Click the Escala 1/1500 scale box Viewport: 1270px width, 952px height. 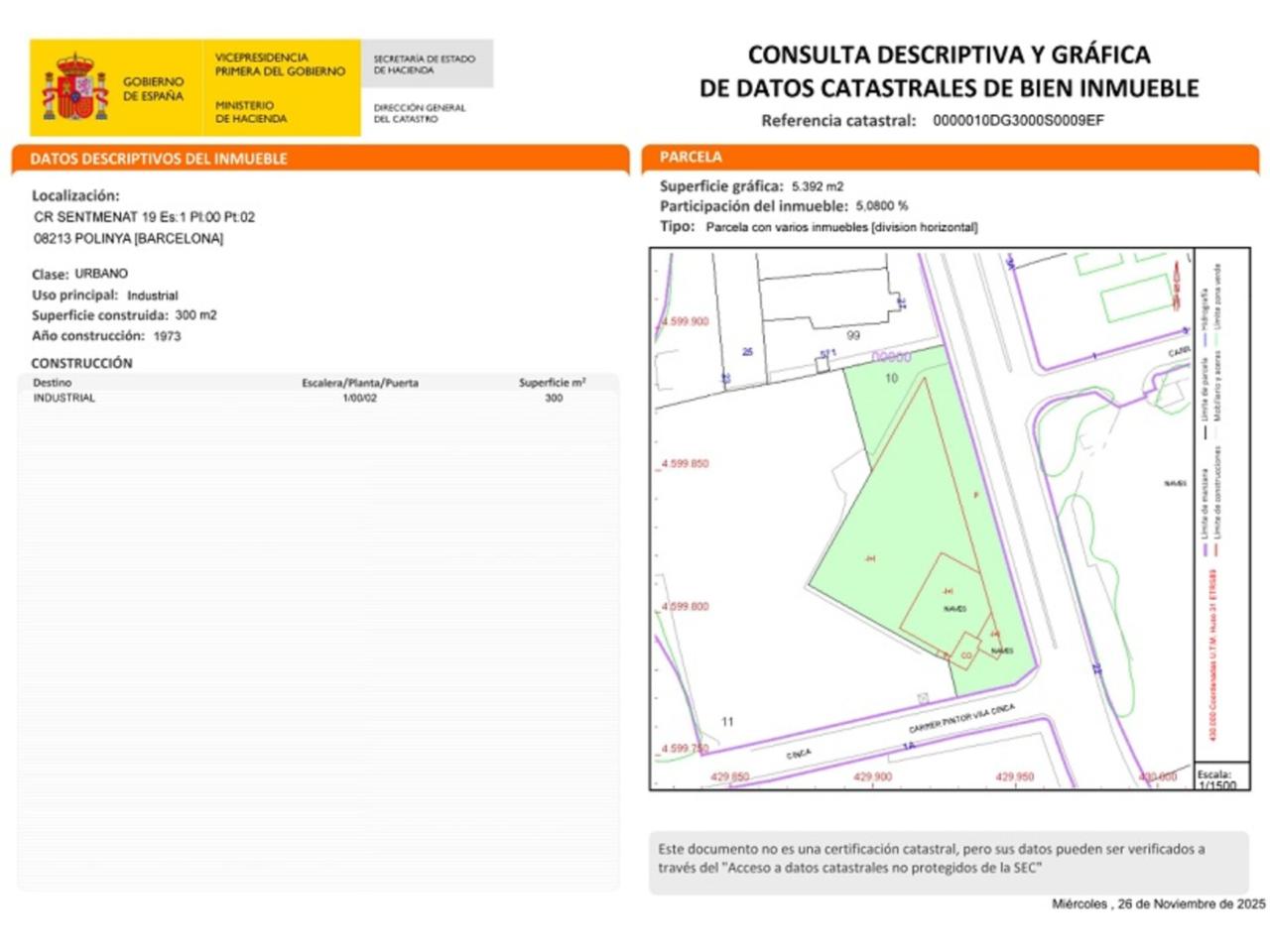[x=1220, y=778]
